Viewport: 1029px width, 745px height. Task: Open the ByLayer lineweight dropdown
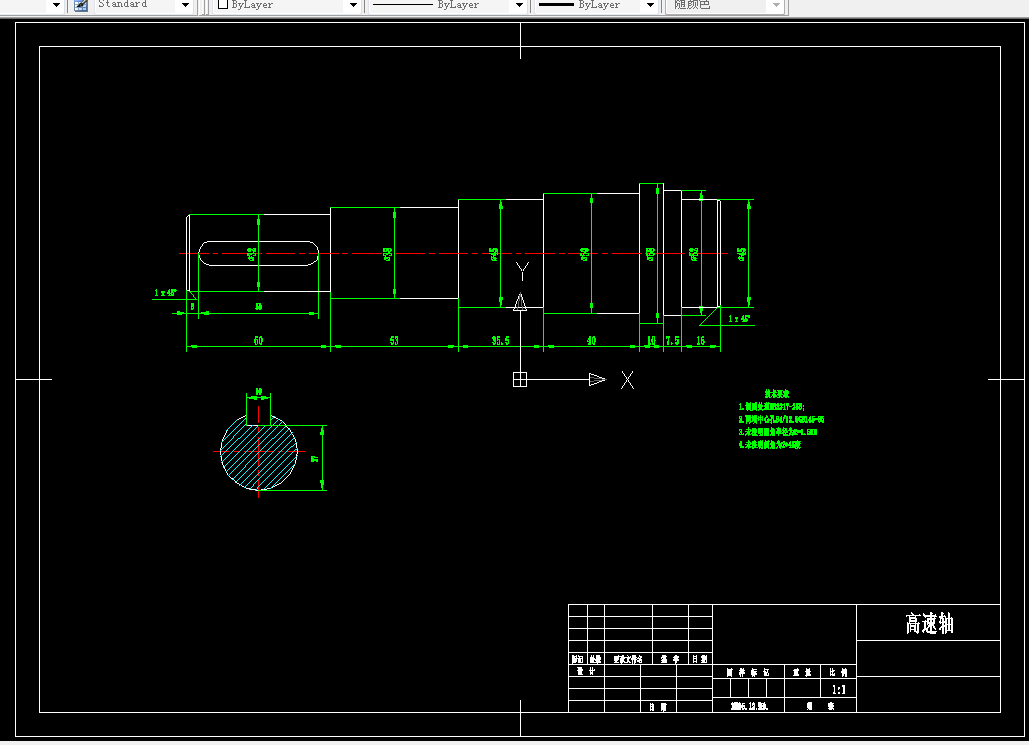click(x=650, y=5)
